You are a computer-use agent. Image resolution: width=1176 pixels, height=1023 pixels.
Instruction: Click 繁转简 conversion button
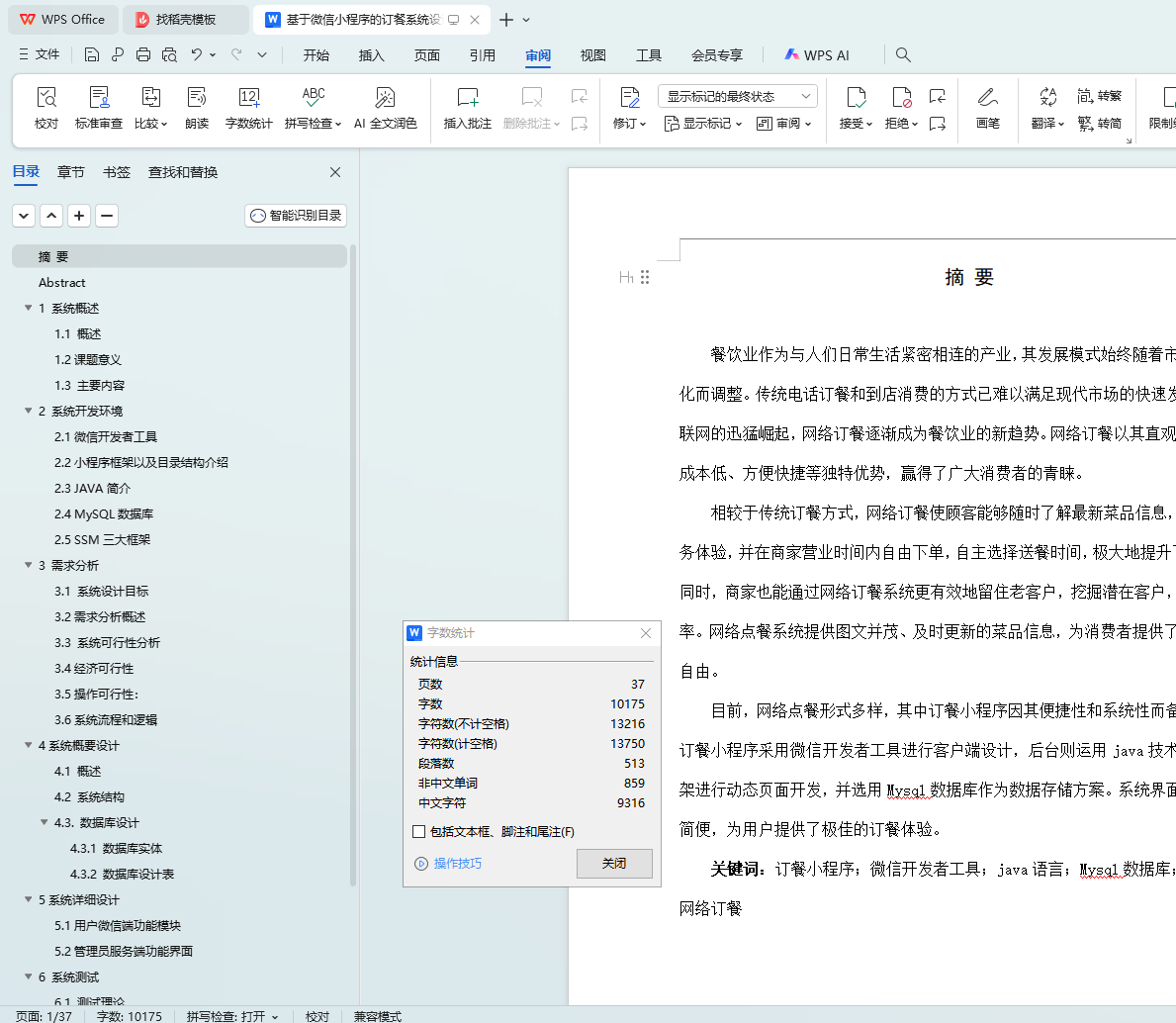click(1100, 123)
